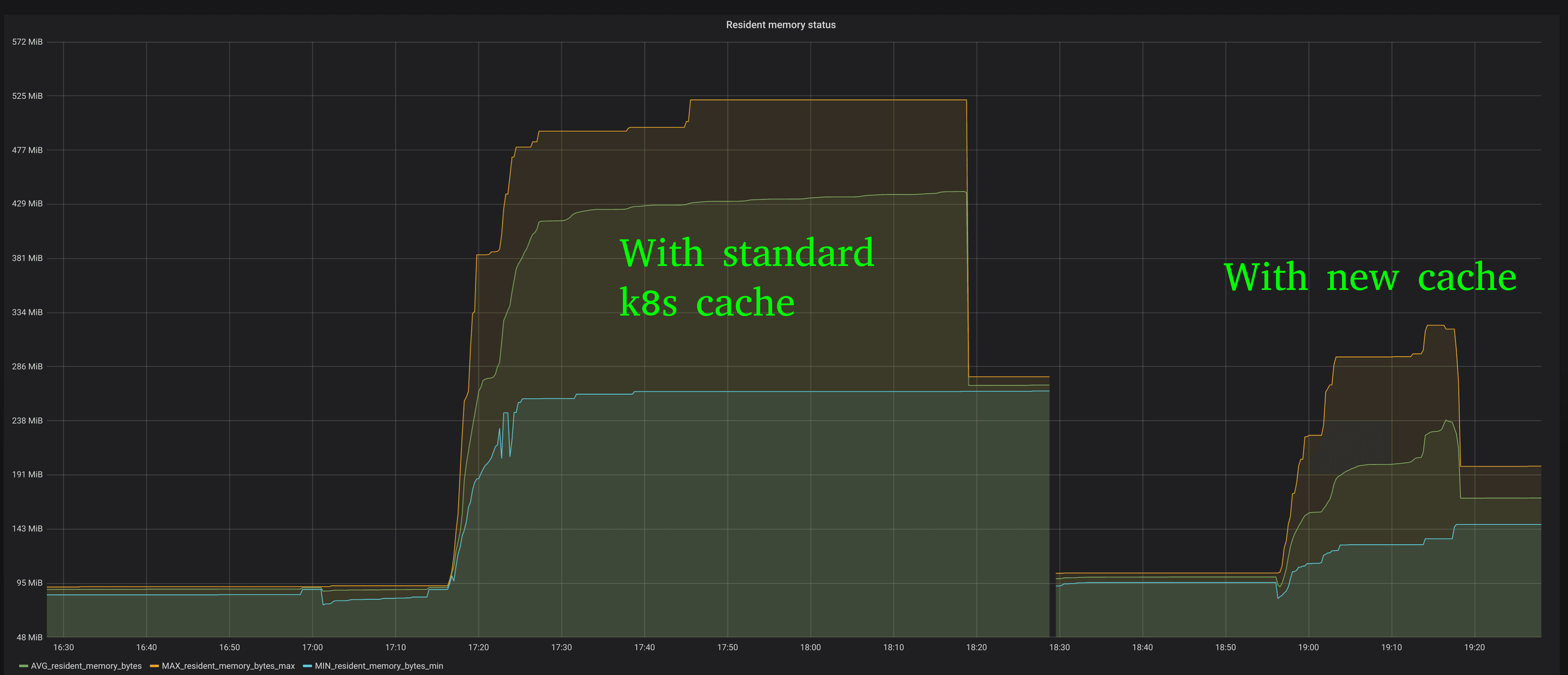Click the 17:20 time axis label
1568x675 pixels.
tap(478, 648)
